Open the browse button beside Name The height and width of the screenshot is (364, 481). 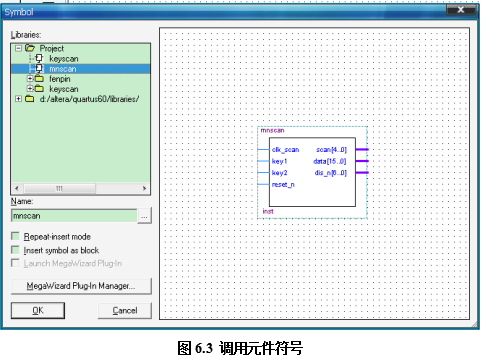(144, 216)
